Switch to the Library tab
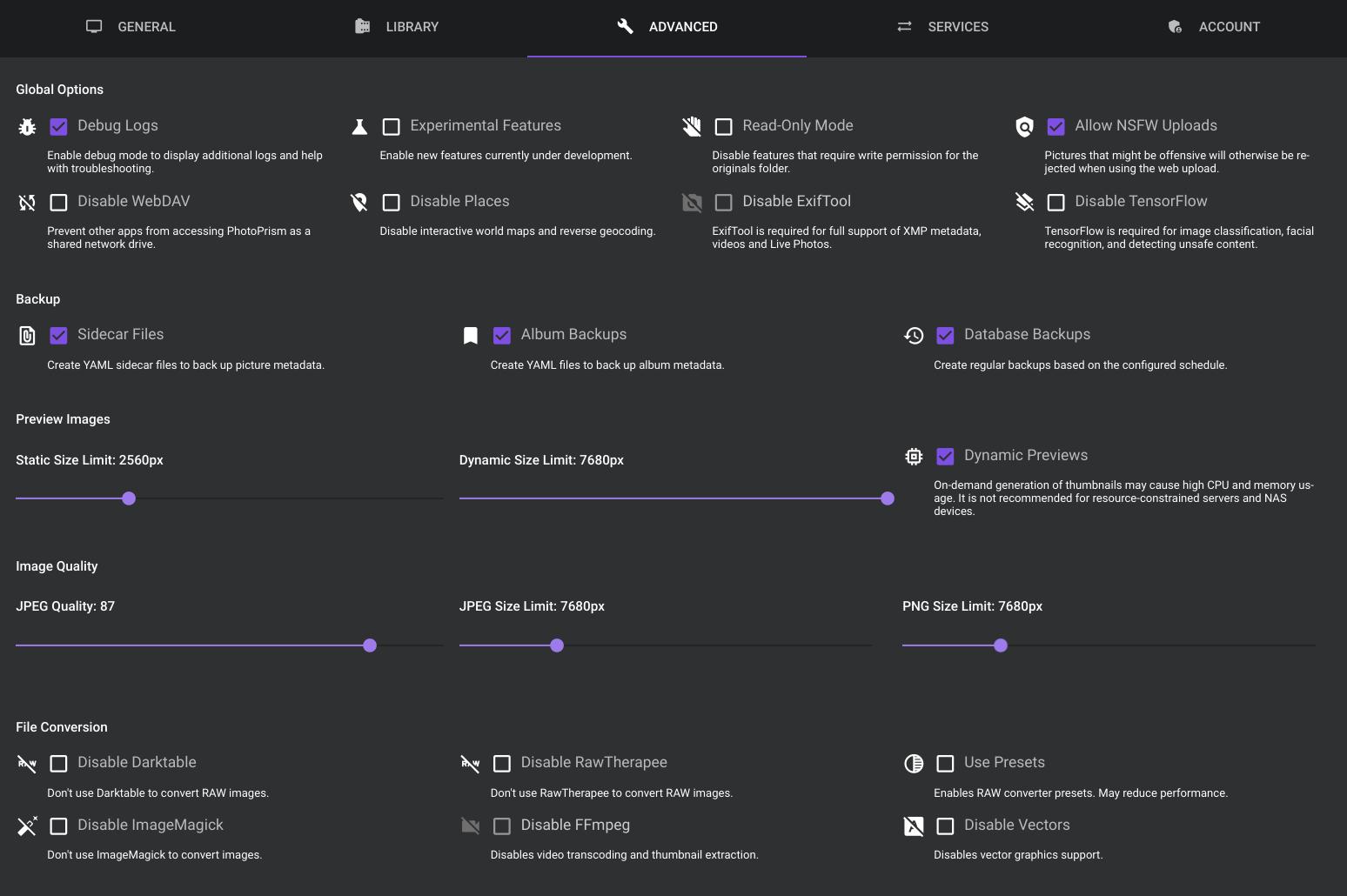This screenshot has height=896, width=1347. click(x=397, y=27)
